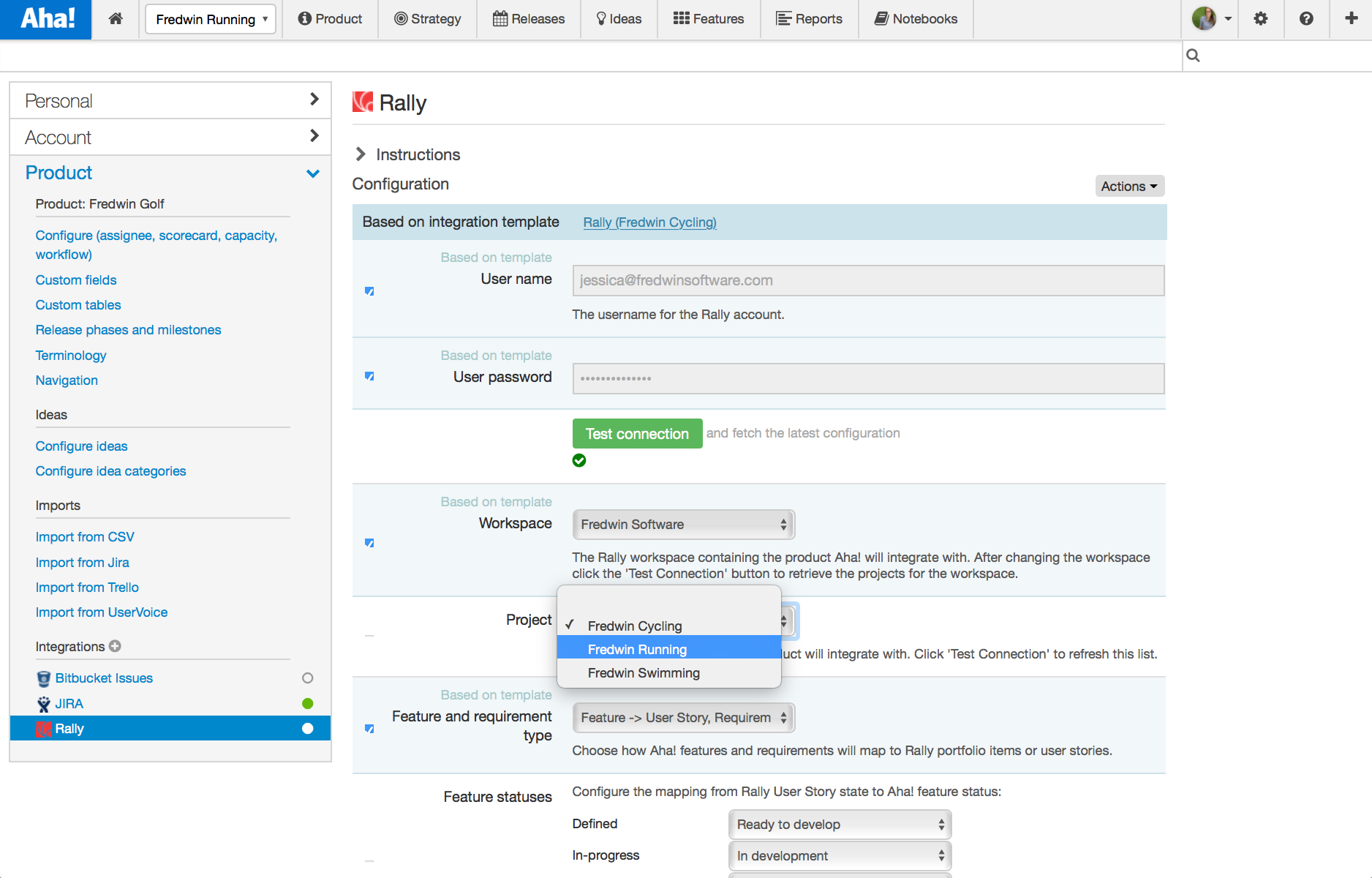
Task: Click the Bitbucket Issues integration icon
Action: 43,678
